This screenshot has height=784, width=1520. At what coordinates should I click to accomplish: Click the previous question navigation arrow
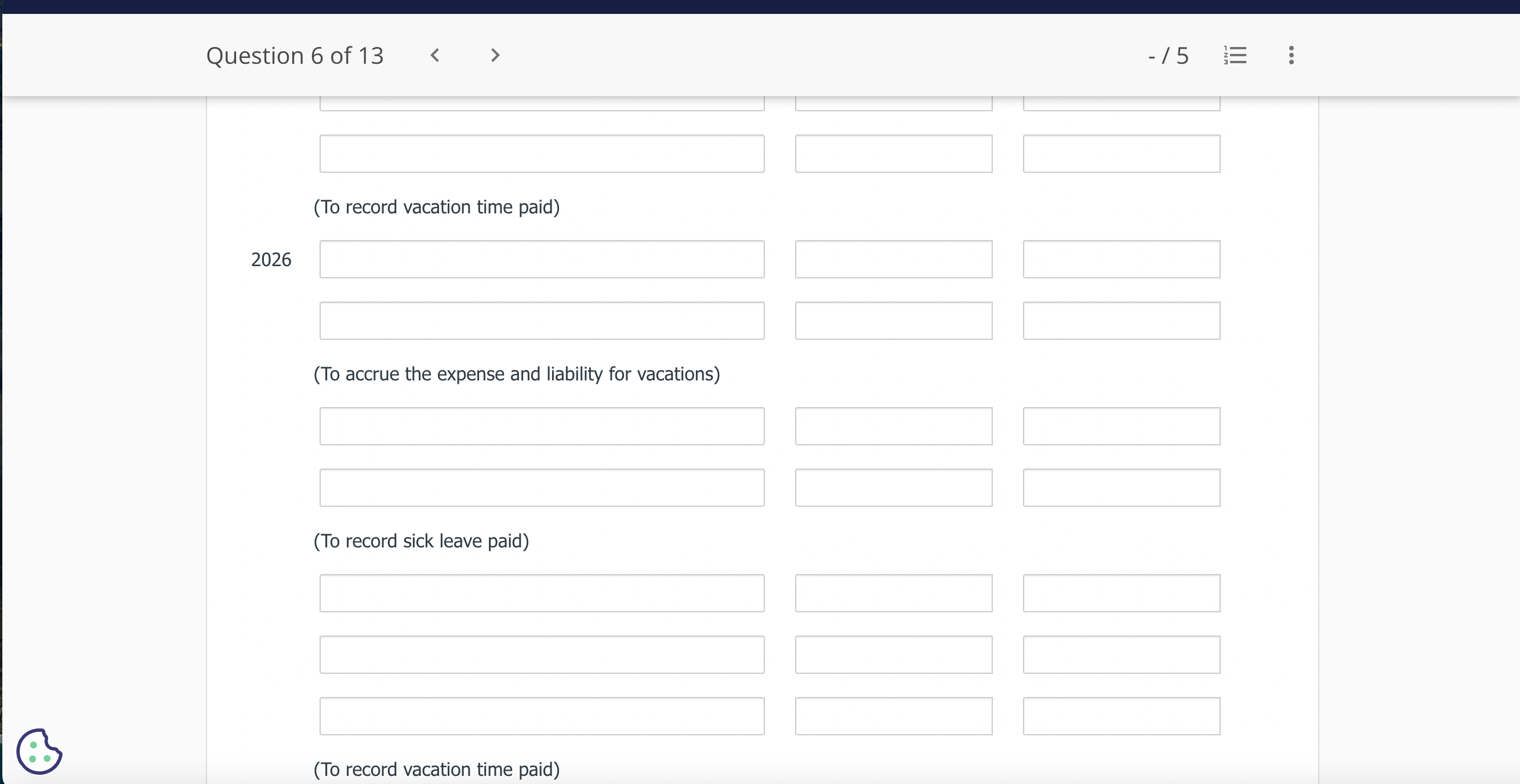436,56
